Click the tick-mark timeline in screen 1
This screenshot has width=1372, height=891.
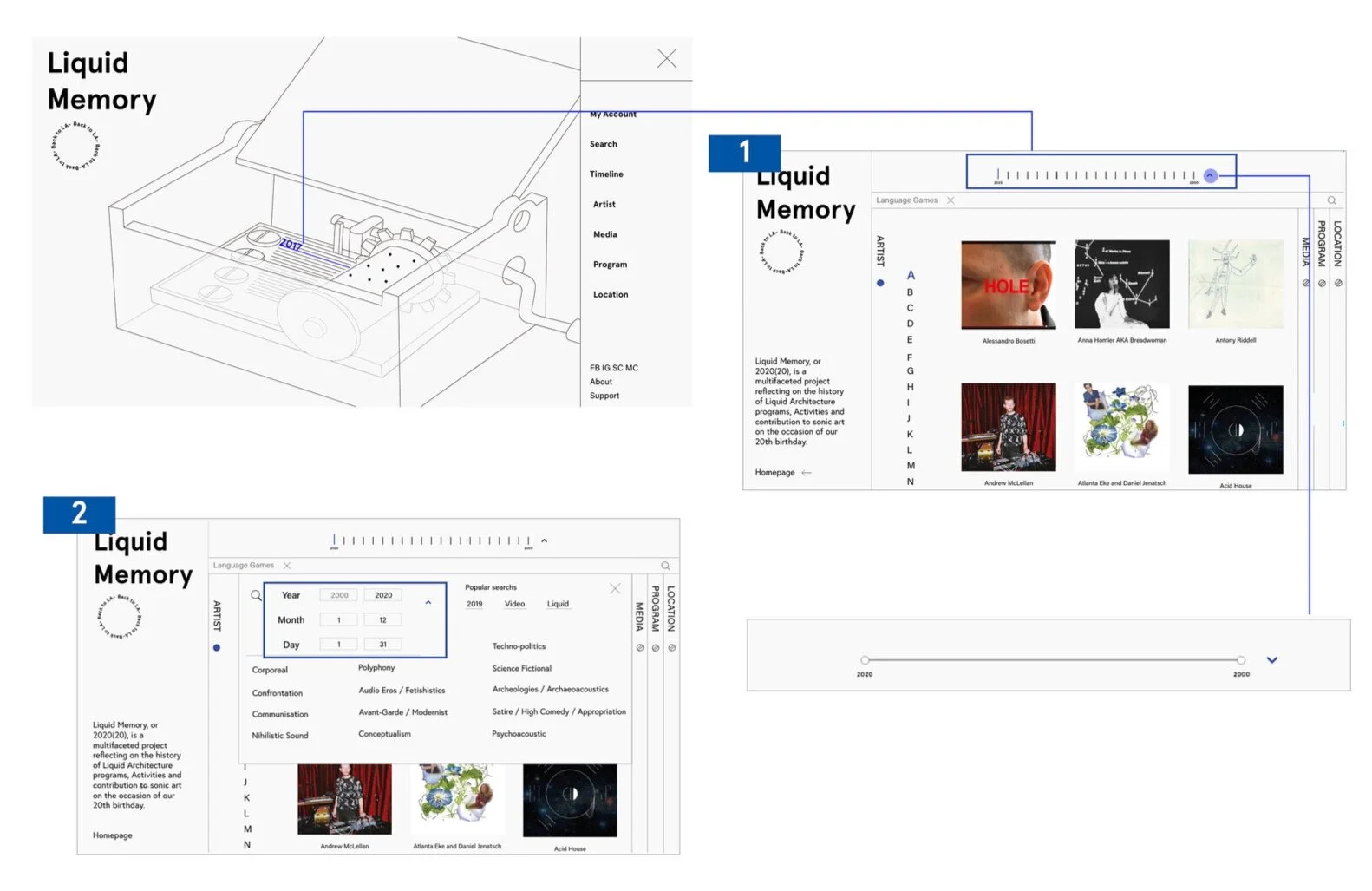pos(1096,175)
